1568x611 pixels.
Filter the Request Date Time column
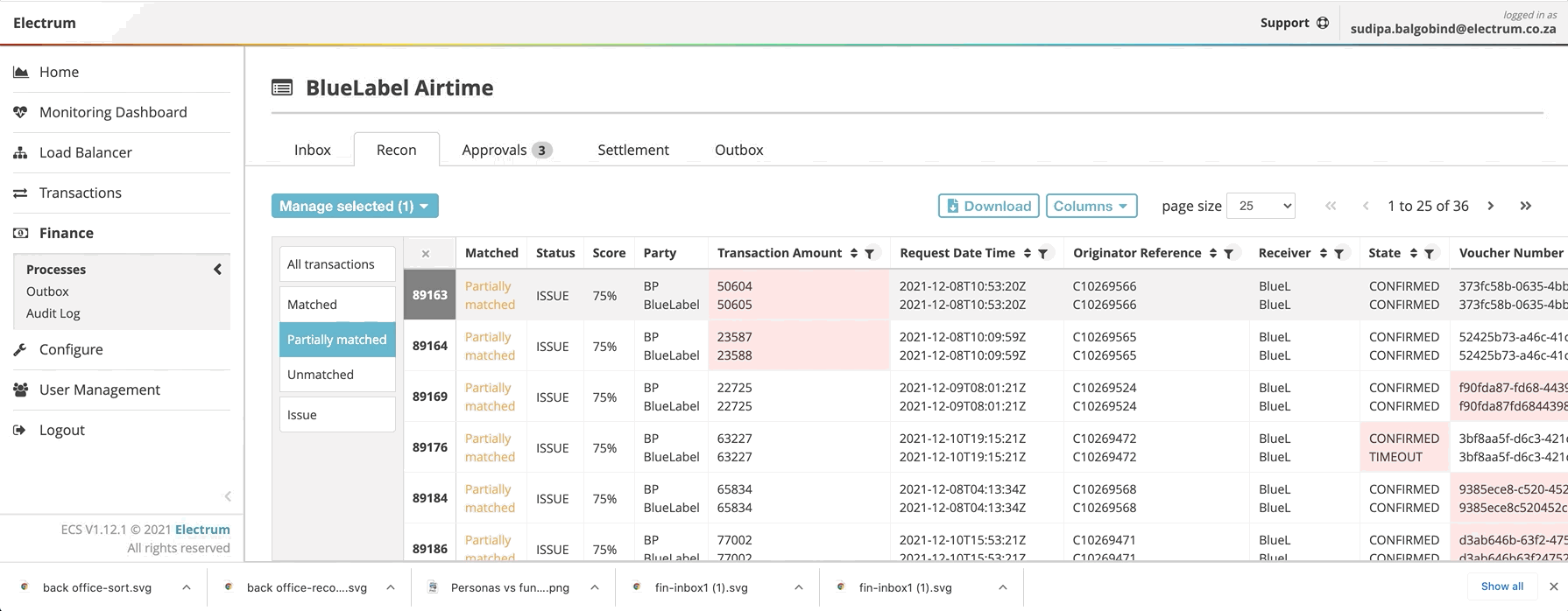1043,254
